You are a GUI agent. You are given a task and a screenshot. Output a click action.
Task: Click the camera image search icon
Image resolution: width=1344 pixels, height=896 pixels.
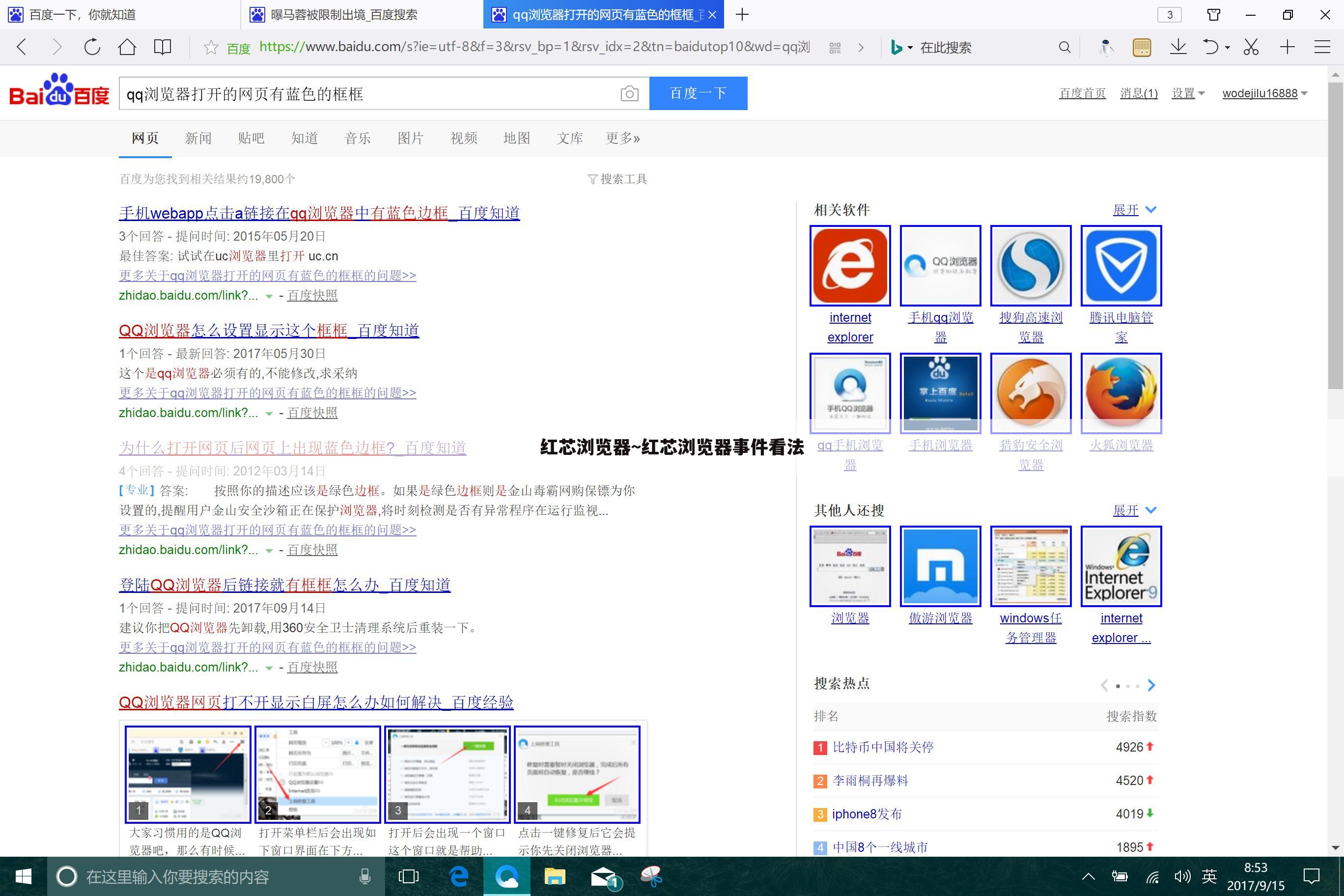[629, 93]
